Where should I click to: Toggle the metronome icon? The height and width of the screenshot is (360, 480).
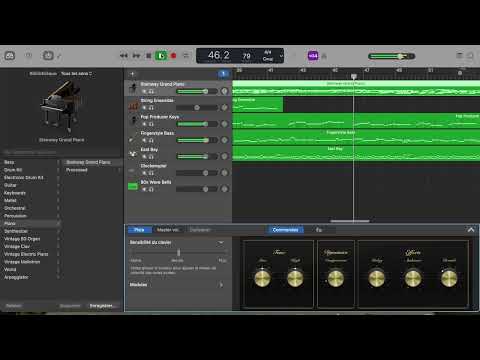pos(324,56)
